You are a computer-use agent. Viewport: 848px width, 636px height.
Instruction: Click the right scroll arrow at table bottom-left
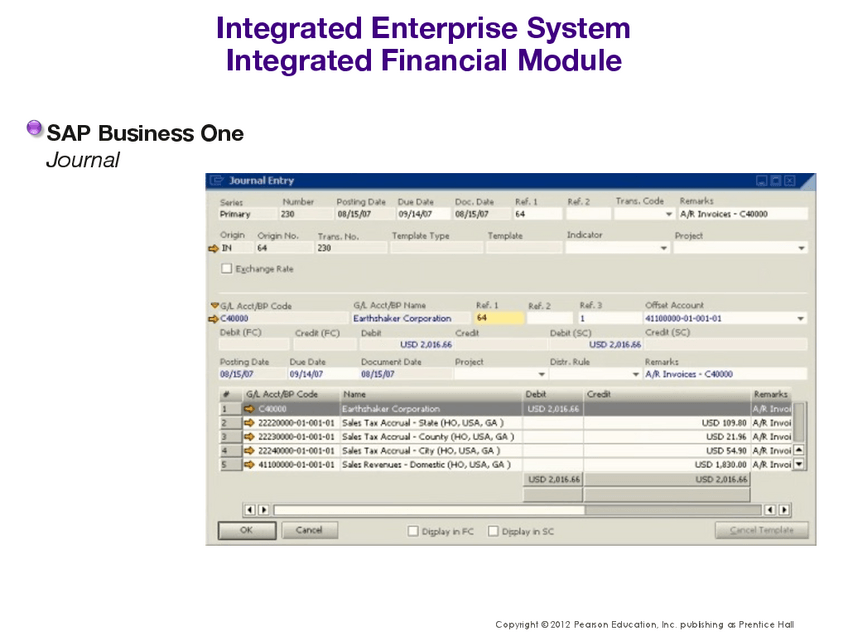point(263,509)
